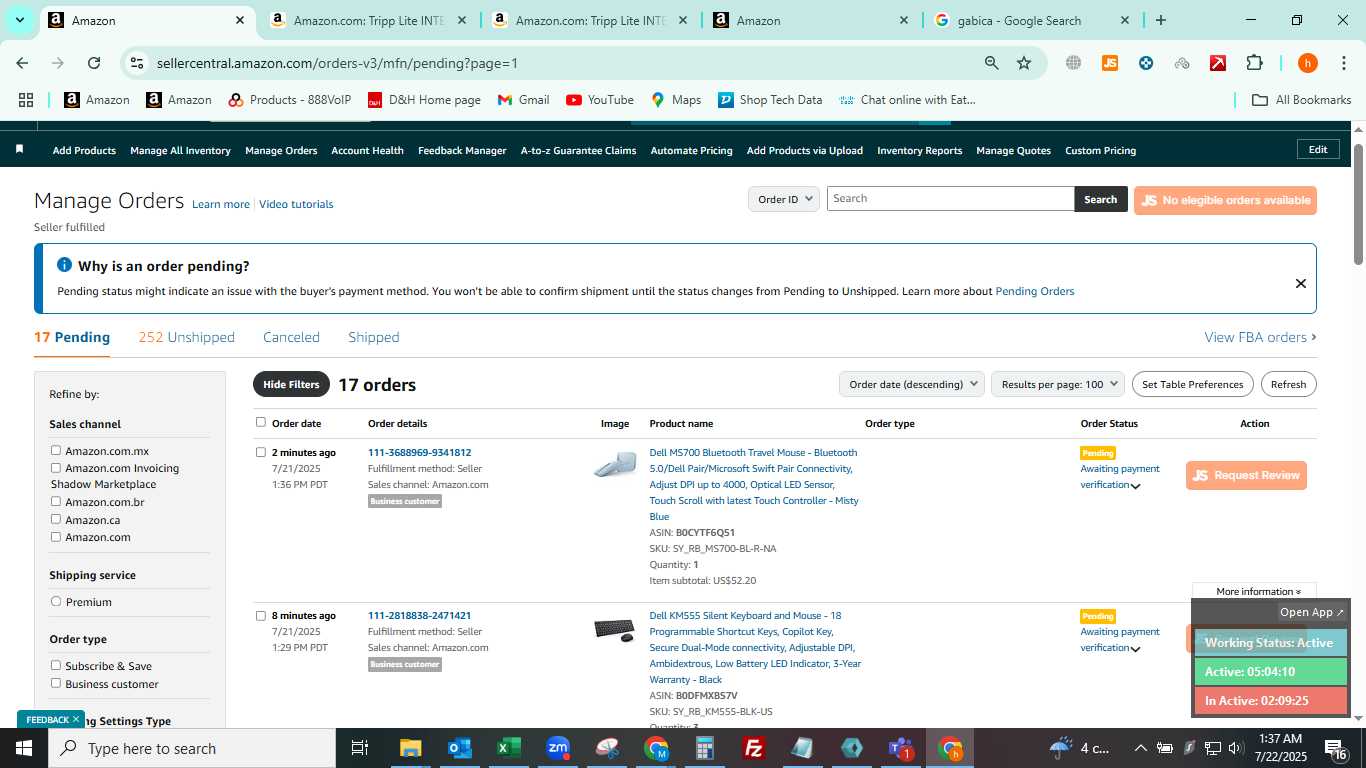Expand Awaiting payment verification for Dell MS700 order
This screenshot has height=768, width=1366.
(1136, 486)
